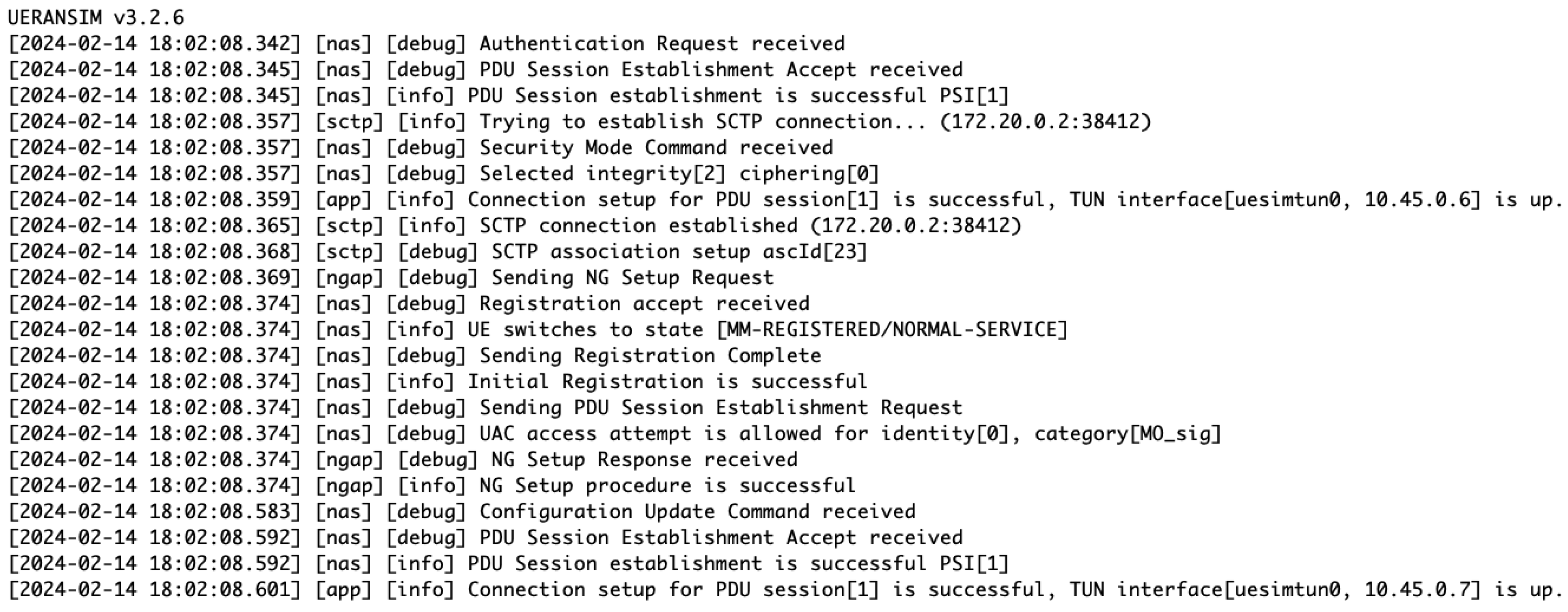The width and height of the screenshot is (1568, 612).
Task: Click the "Selected integrity[2] ciphering[0]" entry
Action: pos(679,174)
